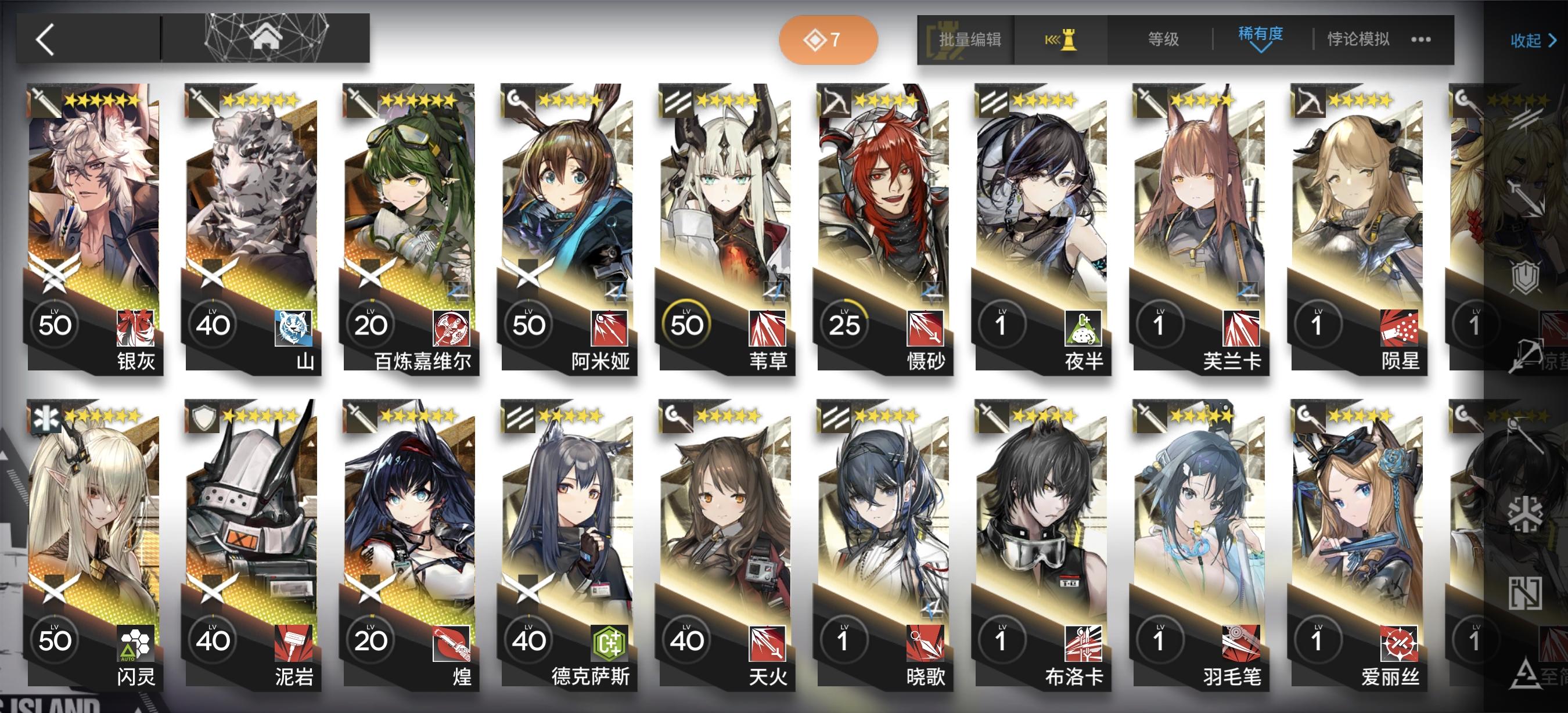
Task: Select the medic class filter icon in sidebar
Action: (x=1526, y=513)
